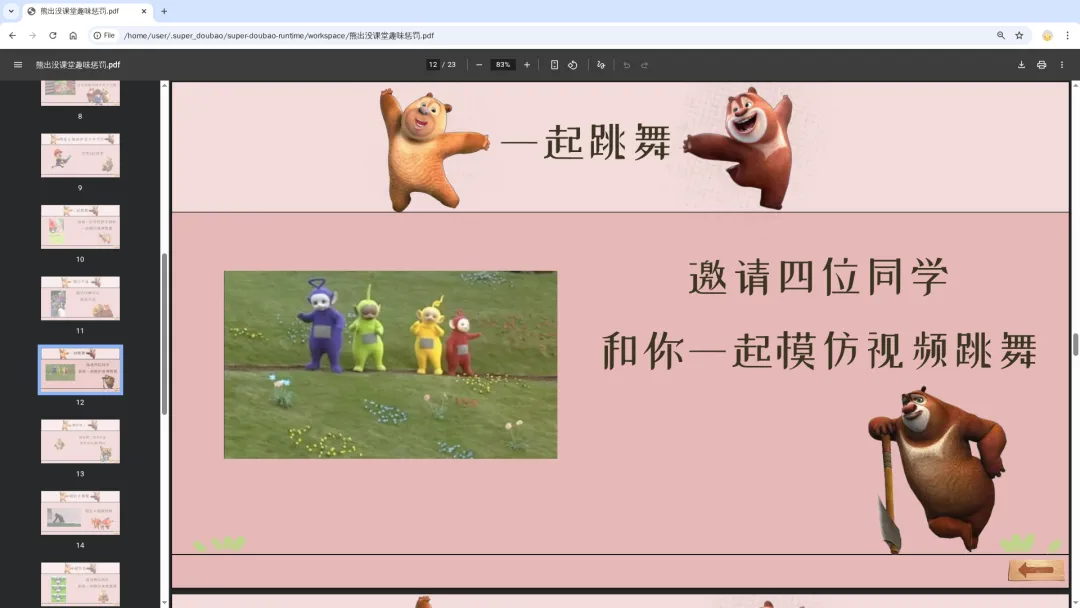The width and height of the screenshot is (1080, 608).
Task: Edit the page number field showing 12
Action: click(x=433, y=65)
